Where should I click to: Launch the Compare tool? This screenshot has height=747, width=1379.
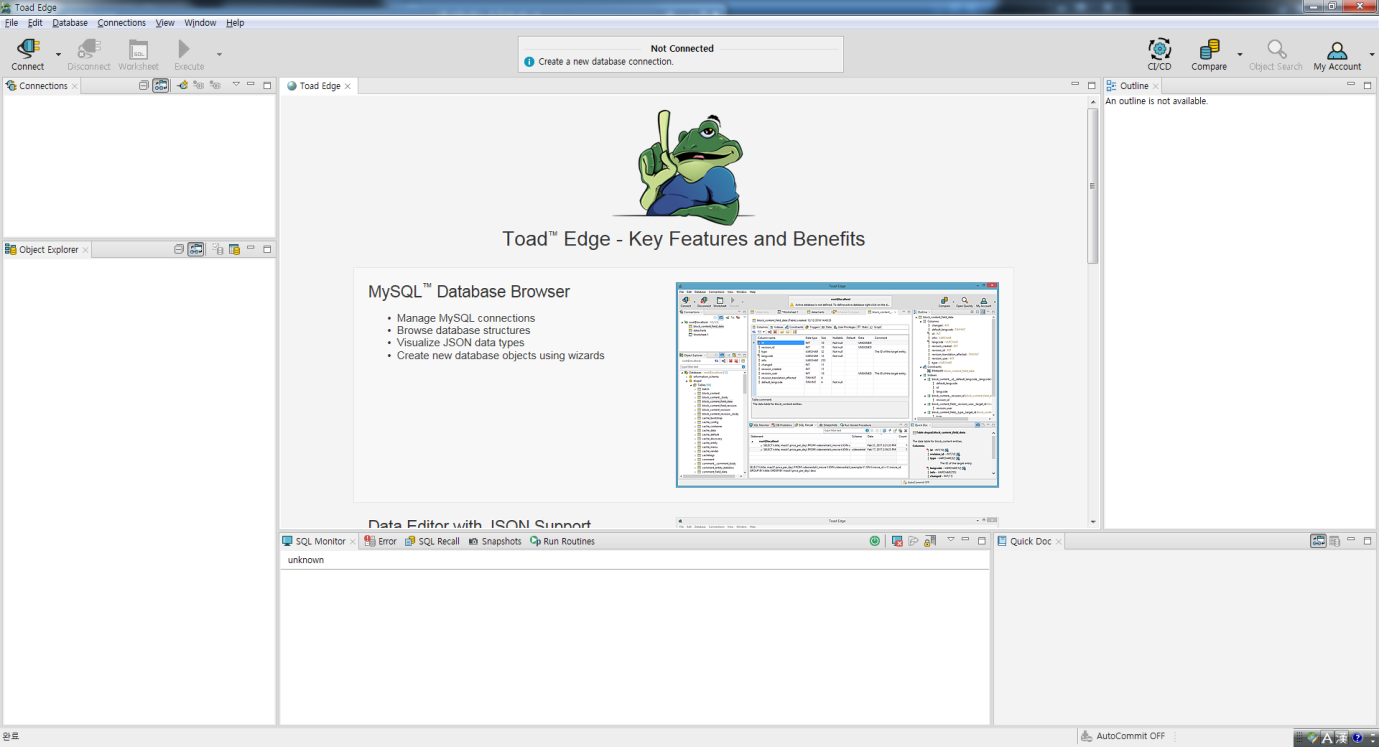pyautogui.click(x=1209, y=54)
